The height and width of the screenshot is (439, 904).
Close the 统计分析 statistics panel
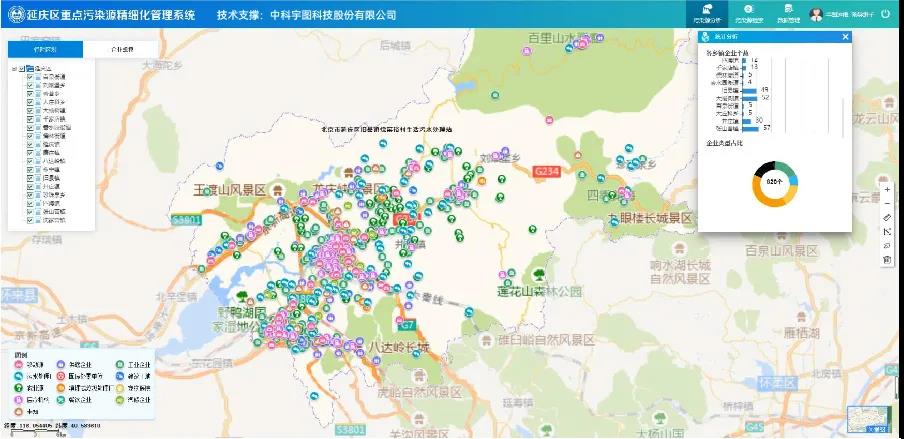(845, 37)
